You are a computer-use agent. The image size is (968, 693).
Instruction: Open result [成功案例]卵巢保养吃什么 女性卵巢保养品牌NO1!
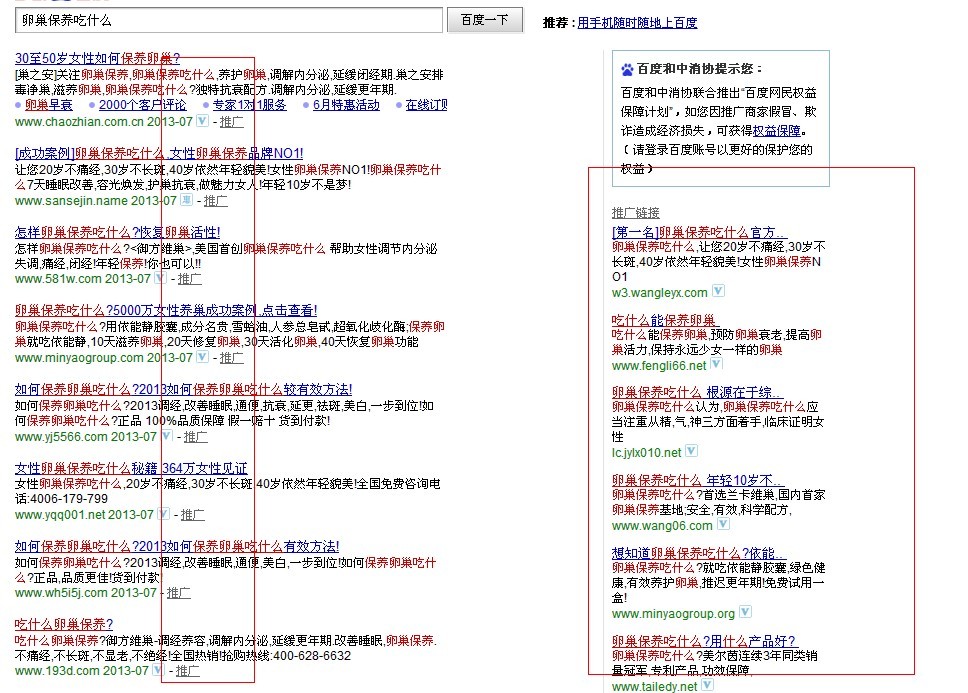coord(159,153)
